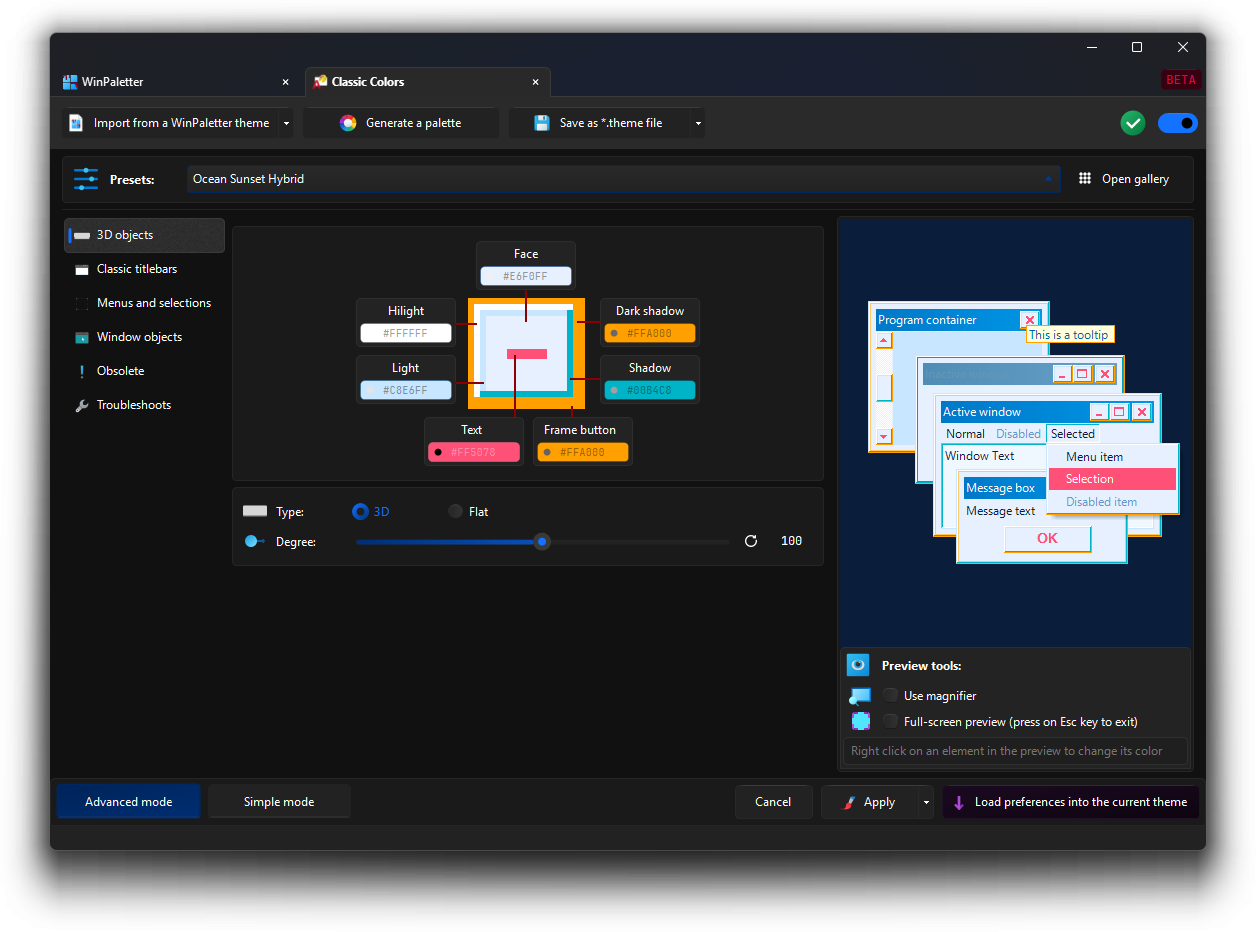1256x932 pixels.
Task: Click the Preview tools eye icon
Action: 858,665
